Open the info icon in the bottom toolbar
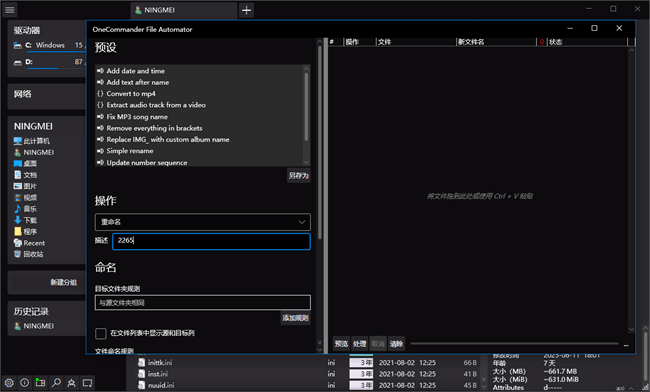The image size is (650, 392). click(25, 383)
